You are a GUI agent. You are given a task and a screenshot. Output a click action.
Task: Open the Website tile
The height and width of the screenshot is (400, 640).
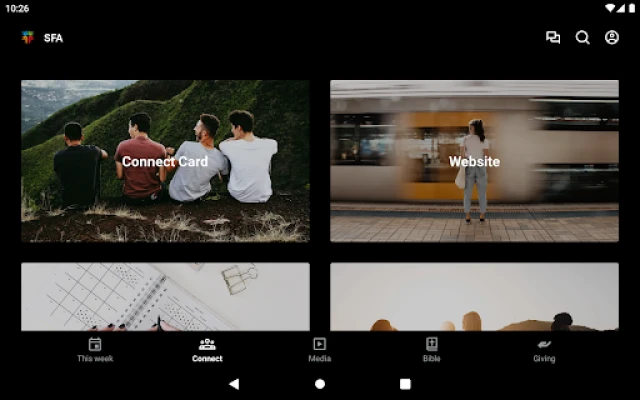tap(474, 161)
